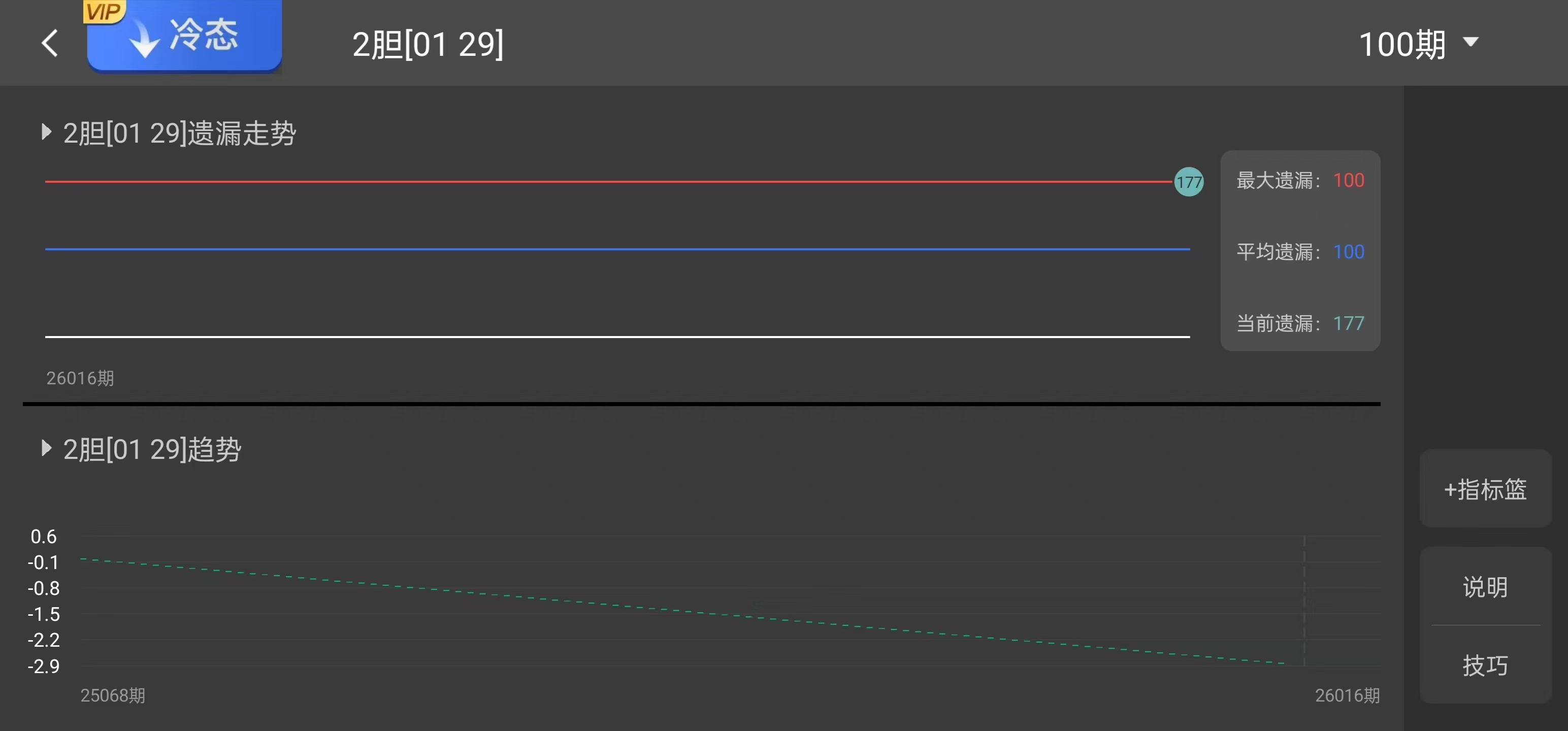Viewport: 1568px width, 731px height.
Task: Click the blue 平均遗漏 line
Action: point(609,249)
